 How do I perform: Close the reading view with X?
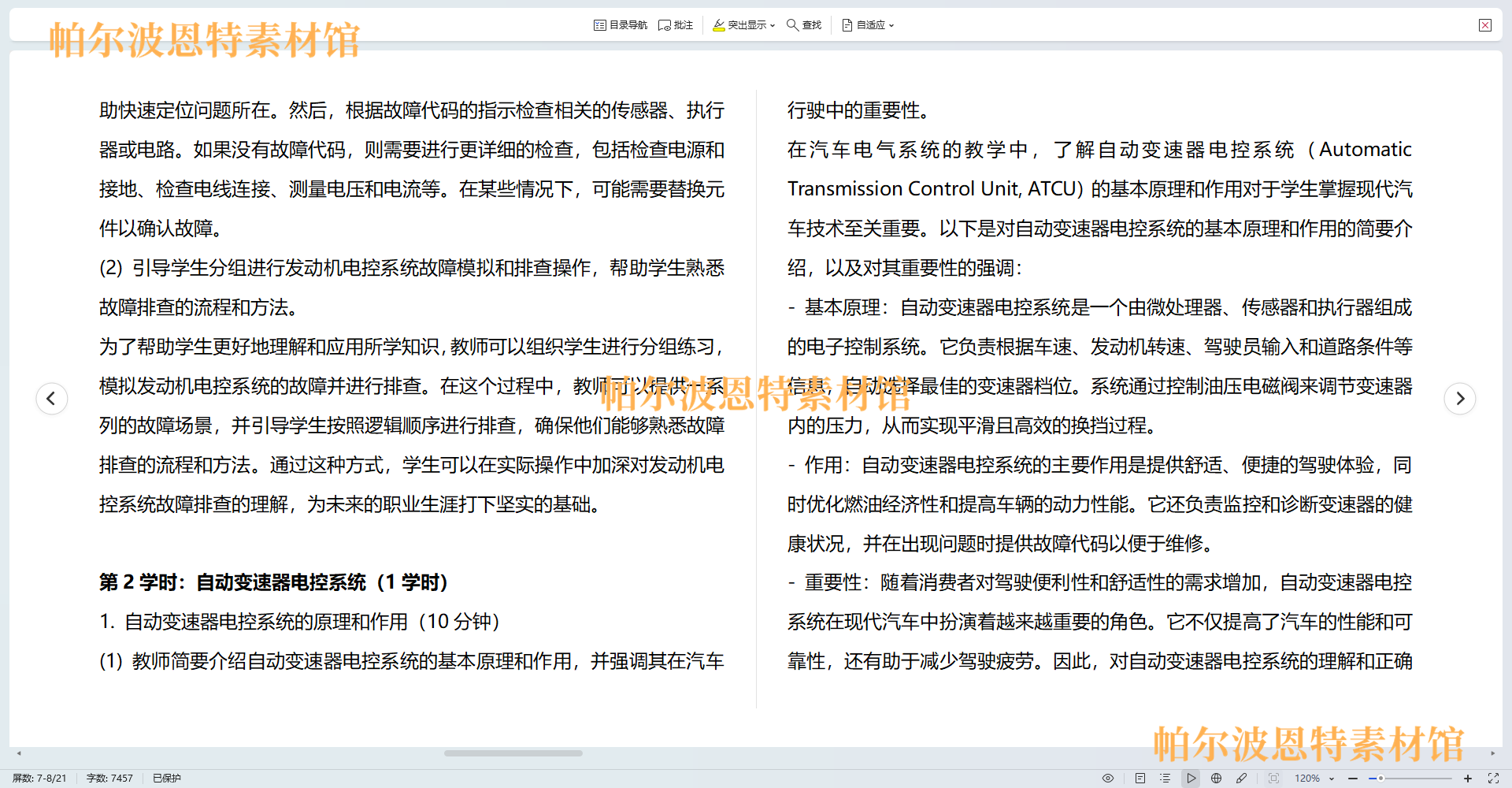click(x=1485, y=25)
